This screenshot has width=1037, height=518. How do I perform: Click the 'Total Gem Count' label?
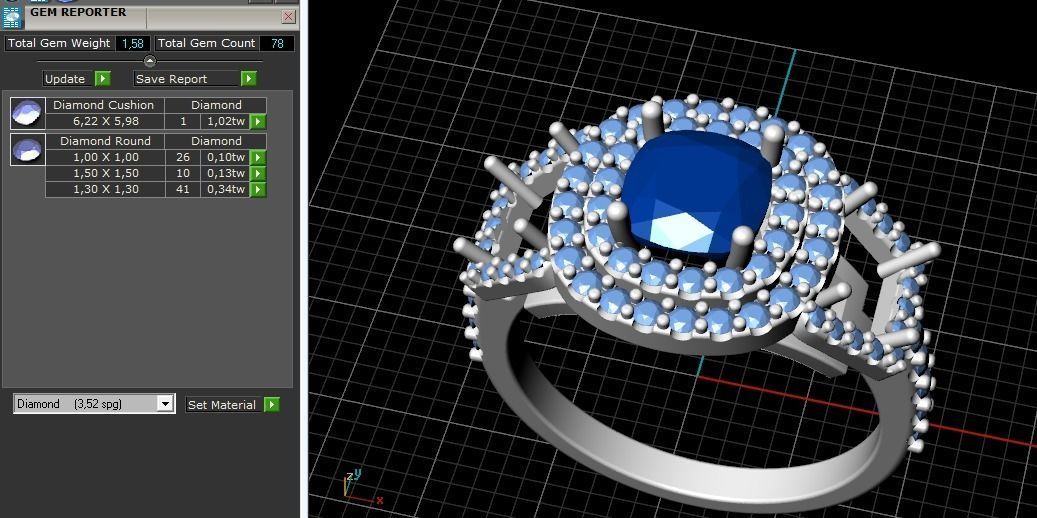pos(206,43)
